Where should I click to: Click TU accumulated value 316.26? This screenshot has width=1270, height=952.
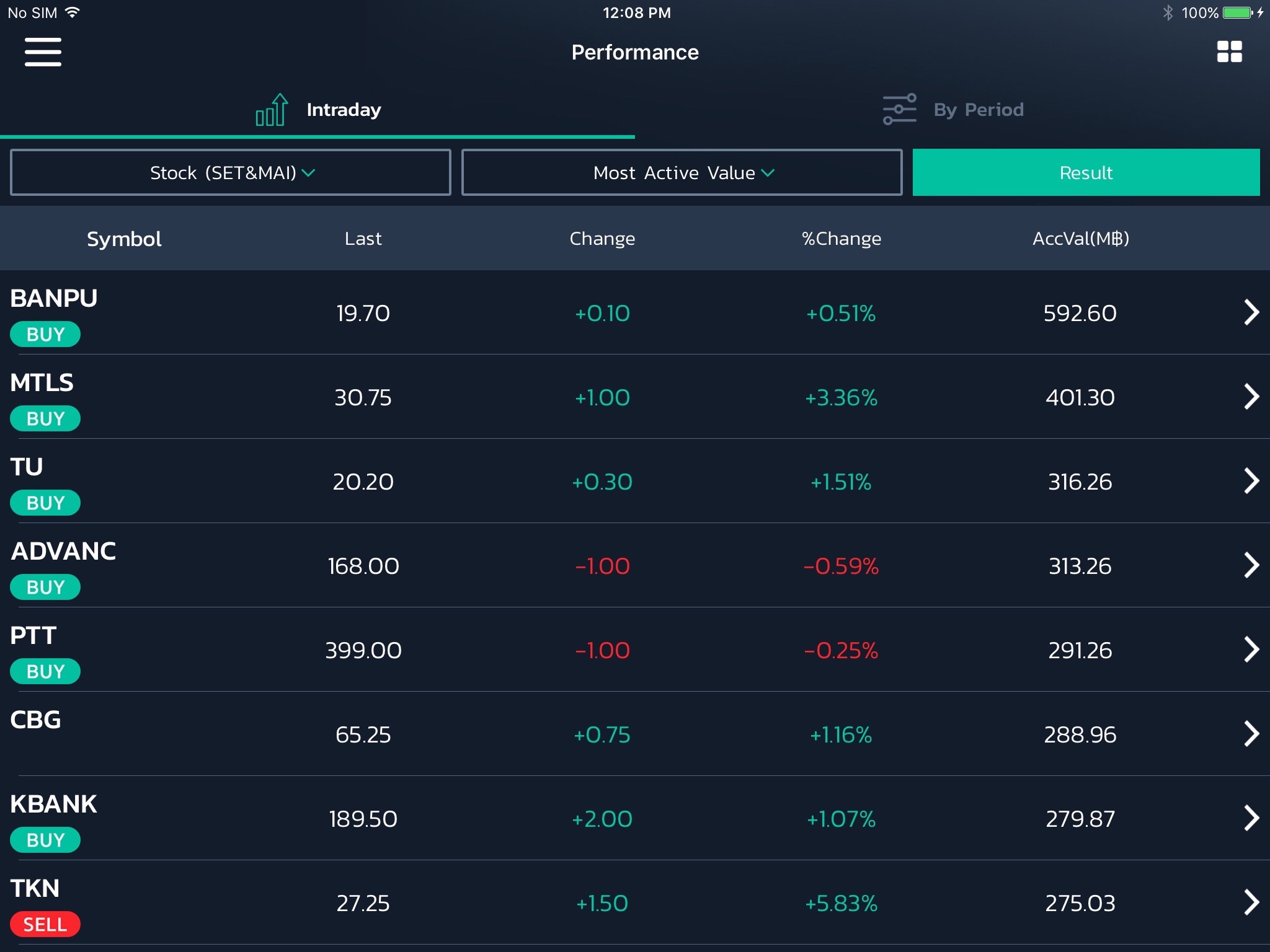tap(1080, 482)
